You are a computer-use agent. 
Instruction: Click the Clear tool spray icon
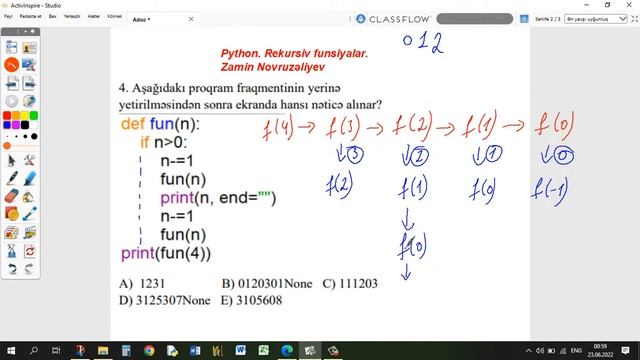coord(11,251)
